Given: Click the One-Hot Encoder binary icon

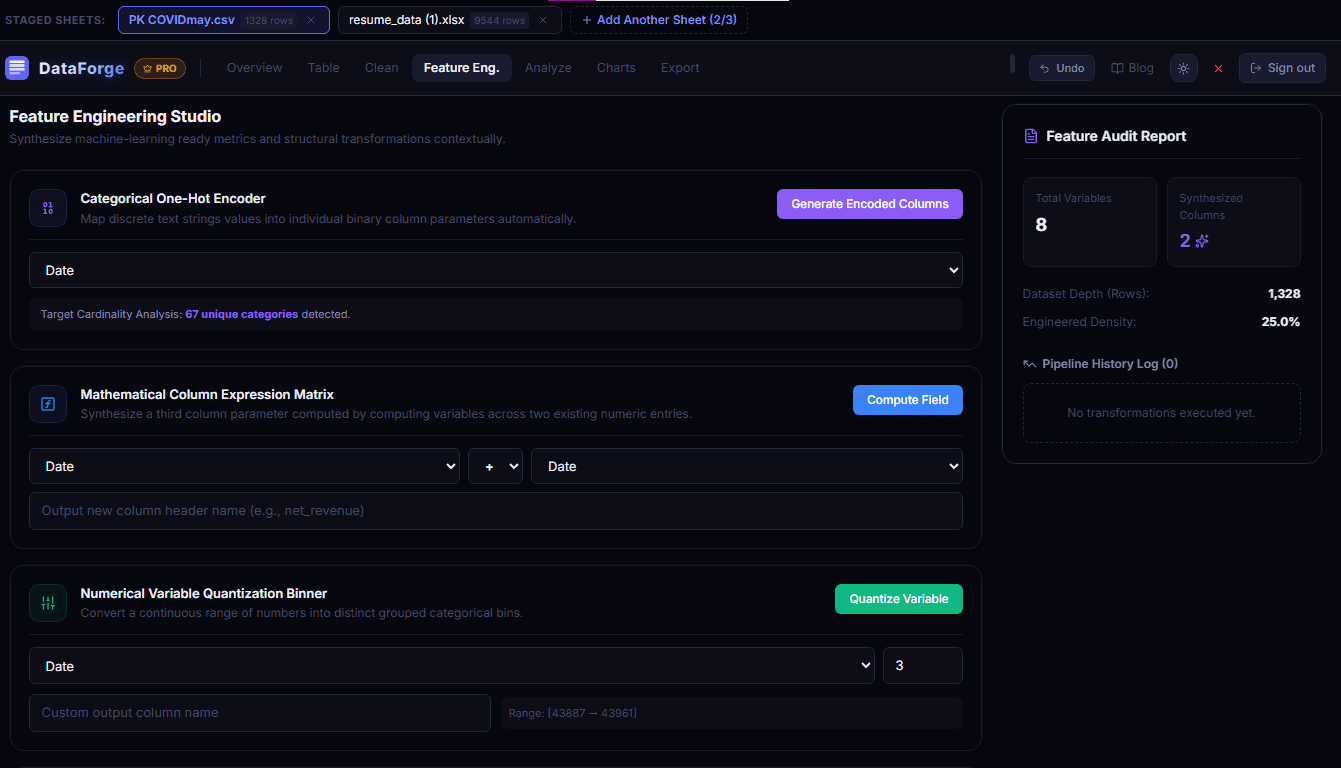Looking at the screenshot, I should click(48, 208).
